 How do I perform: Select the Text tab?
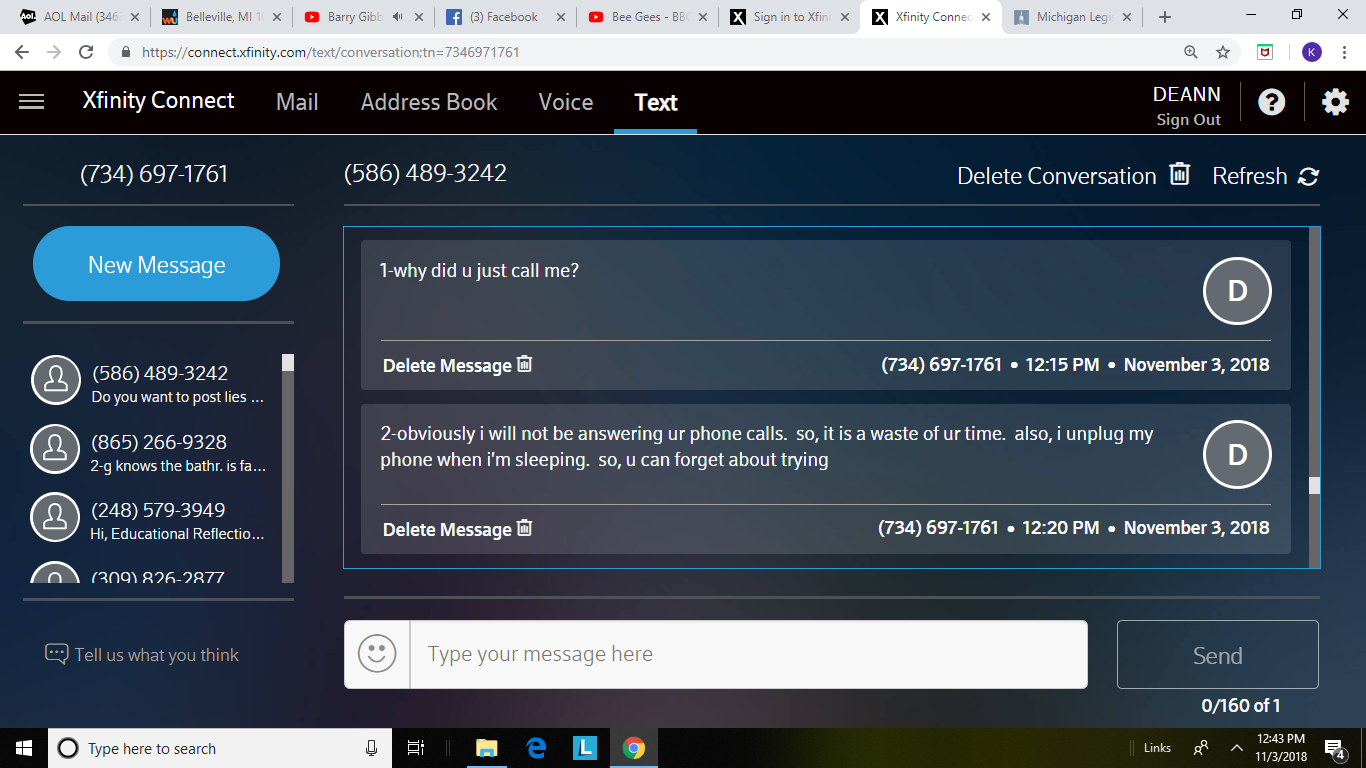tap(656, 102)
